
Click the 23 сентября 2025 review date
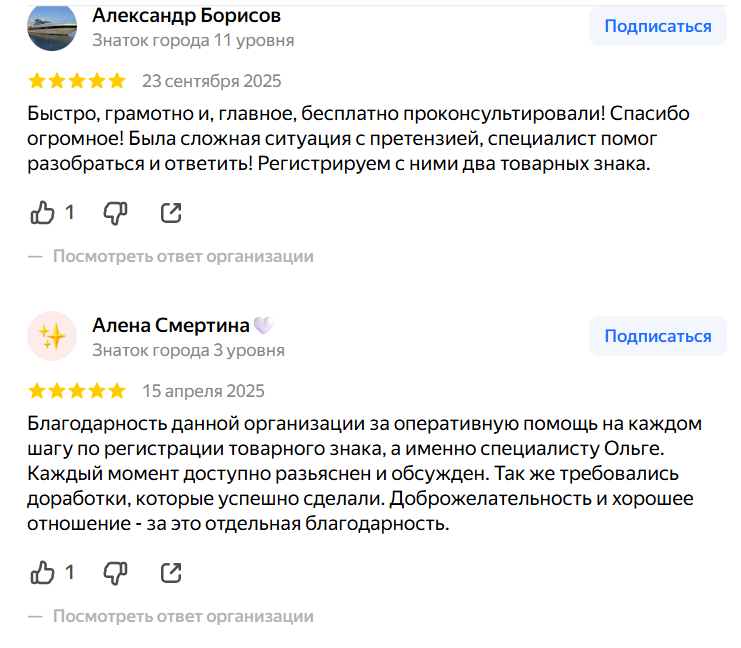click(x=212, y=81)
